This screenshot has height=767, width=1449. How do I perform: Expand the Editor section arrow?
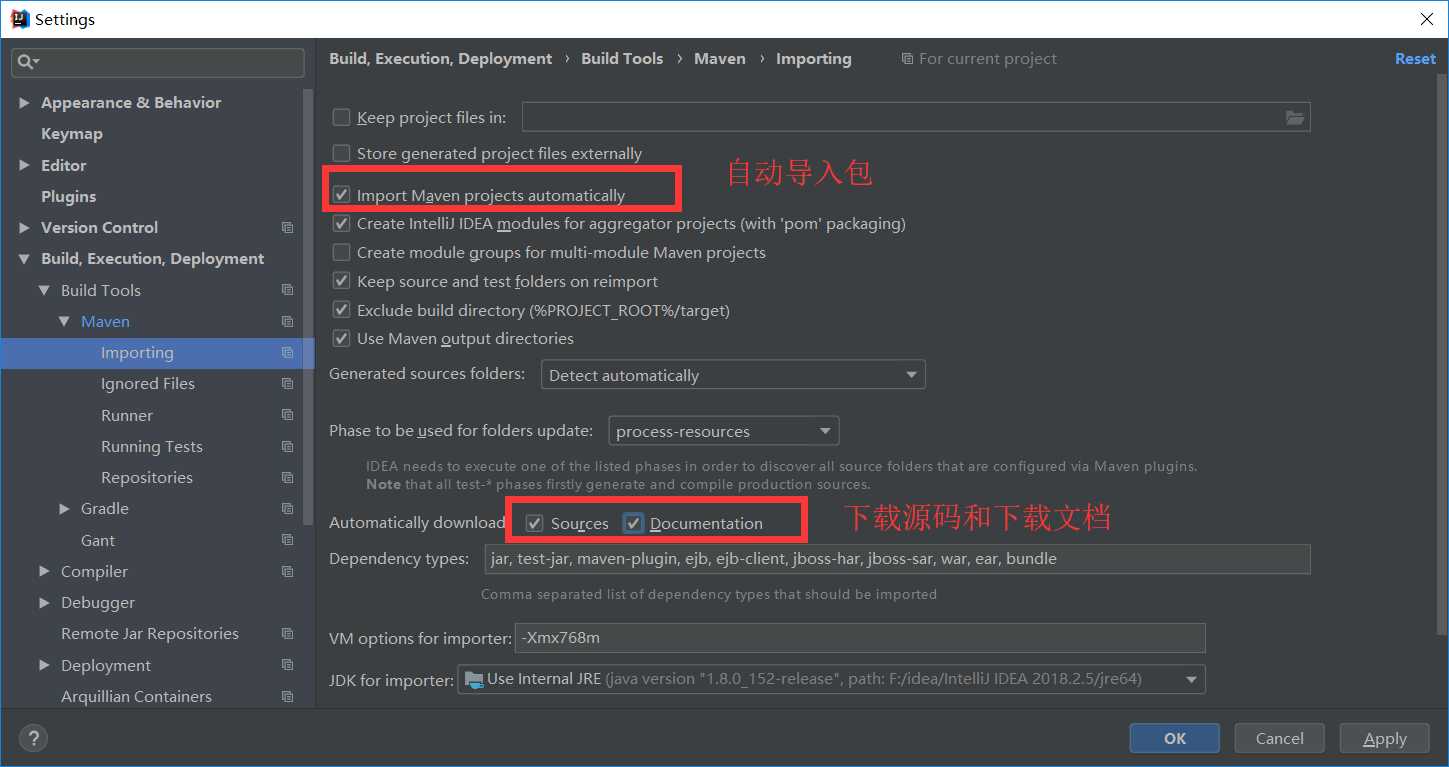24,165
